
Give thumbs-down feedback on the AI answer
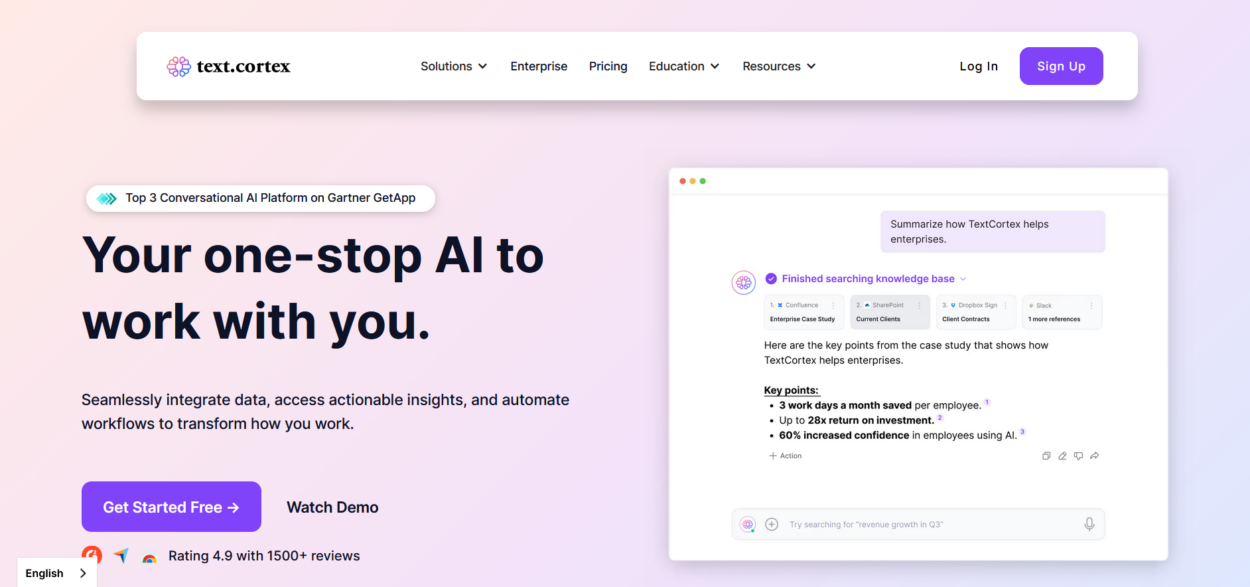point(1078,455)
